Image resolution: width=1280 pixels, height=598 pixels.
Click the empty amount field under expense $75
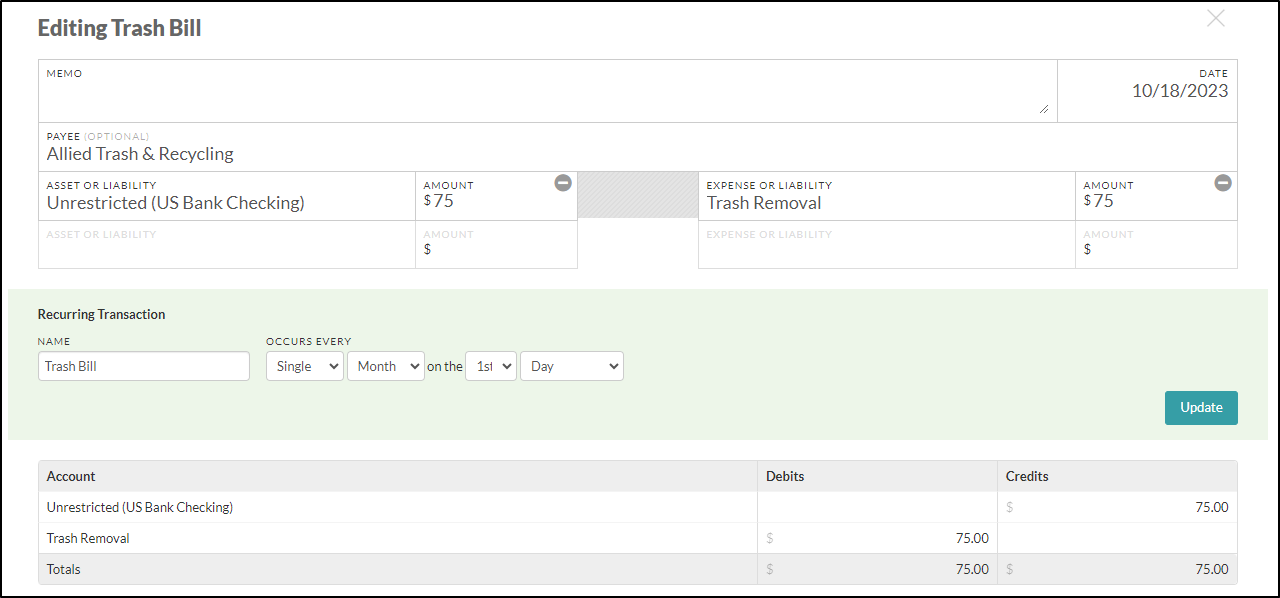pyautogui.click(x=1156, y=245)
